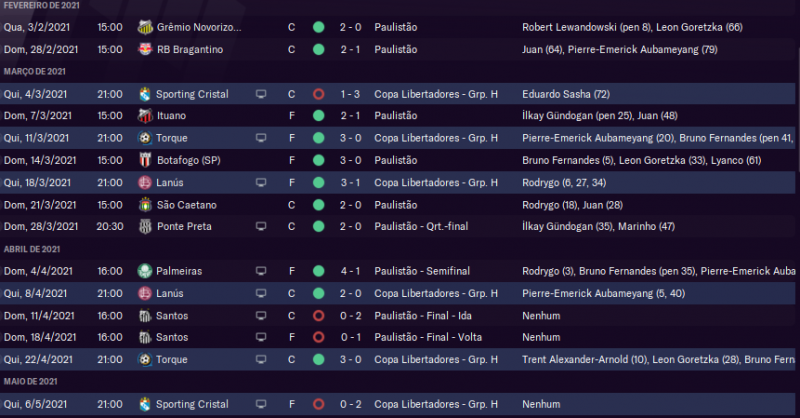Click the red loss indicator for the 4/3/2021 match
This screenshot has height=418, width=800.
point(318,94)
